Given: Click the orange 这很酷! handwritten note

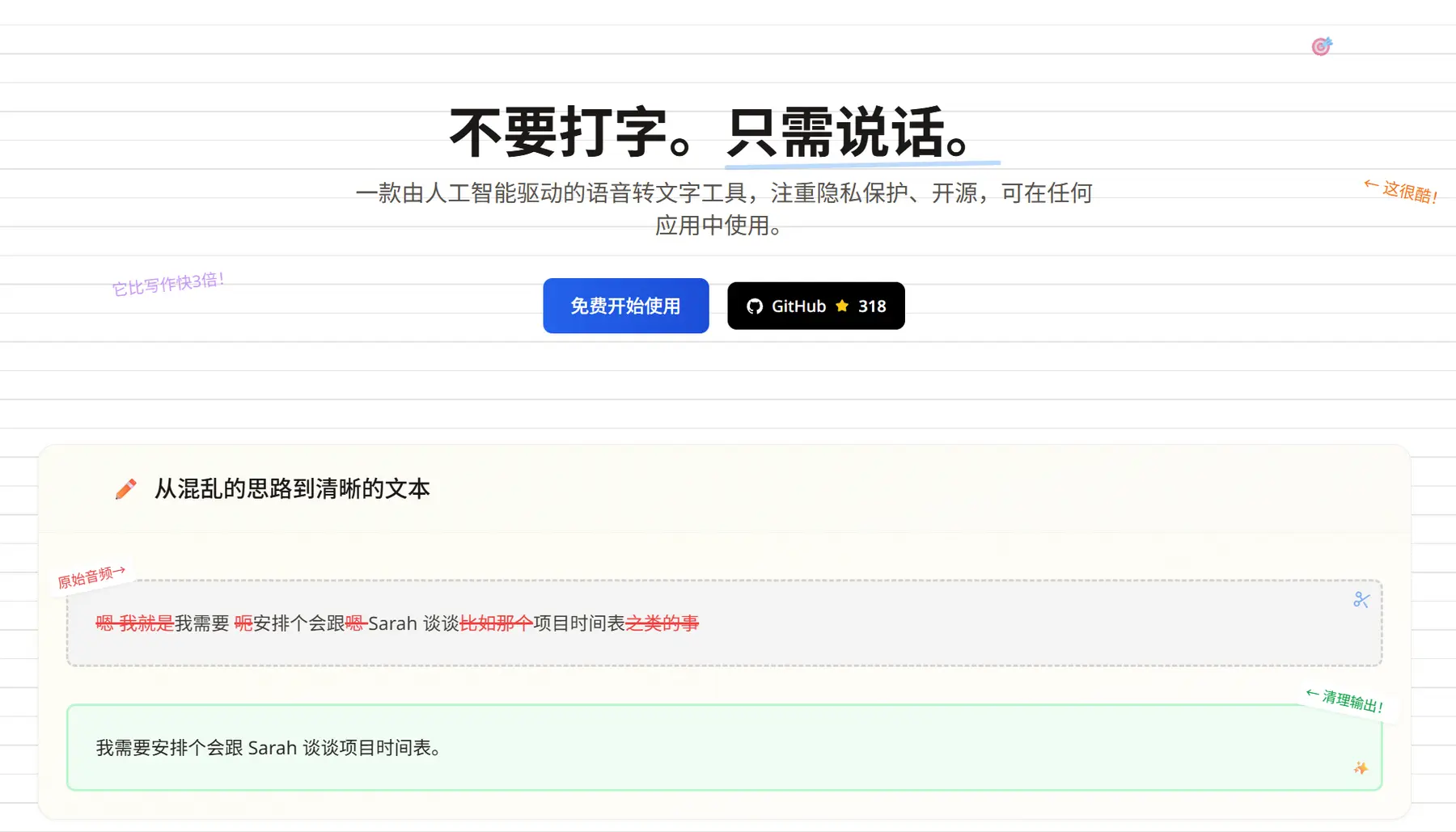Looking at the screenshot, I should pos(1401,192).
